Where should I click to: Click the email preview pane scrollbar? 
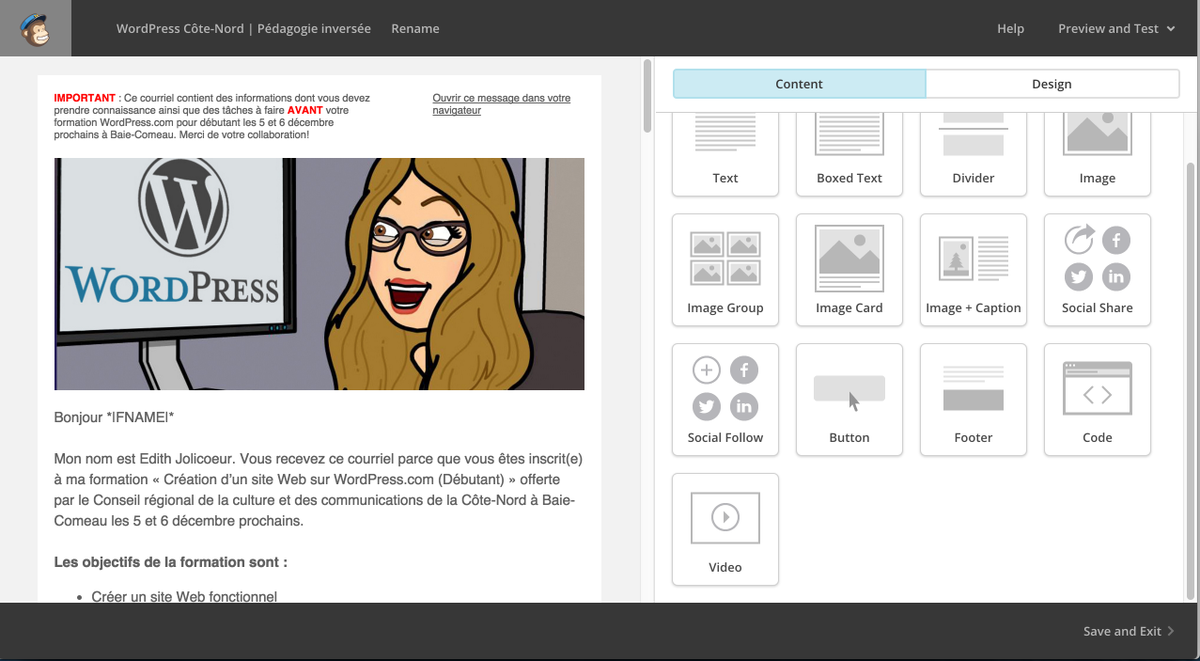coord(648,96)
